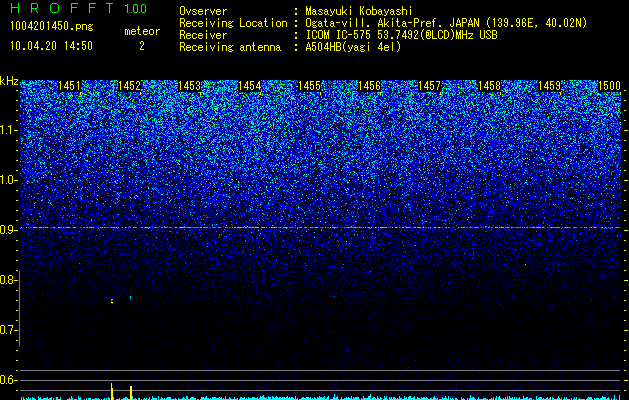The image size is (629, 400).
Task: Click the 0.6 frequency axis label
Action: point(8,380)
